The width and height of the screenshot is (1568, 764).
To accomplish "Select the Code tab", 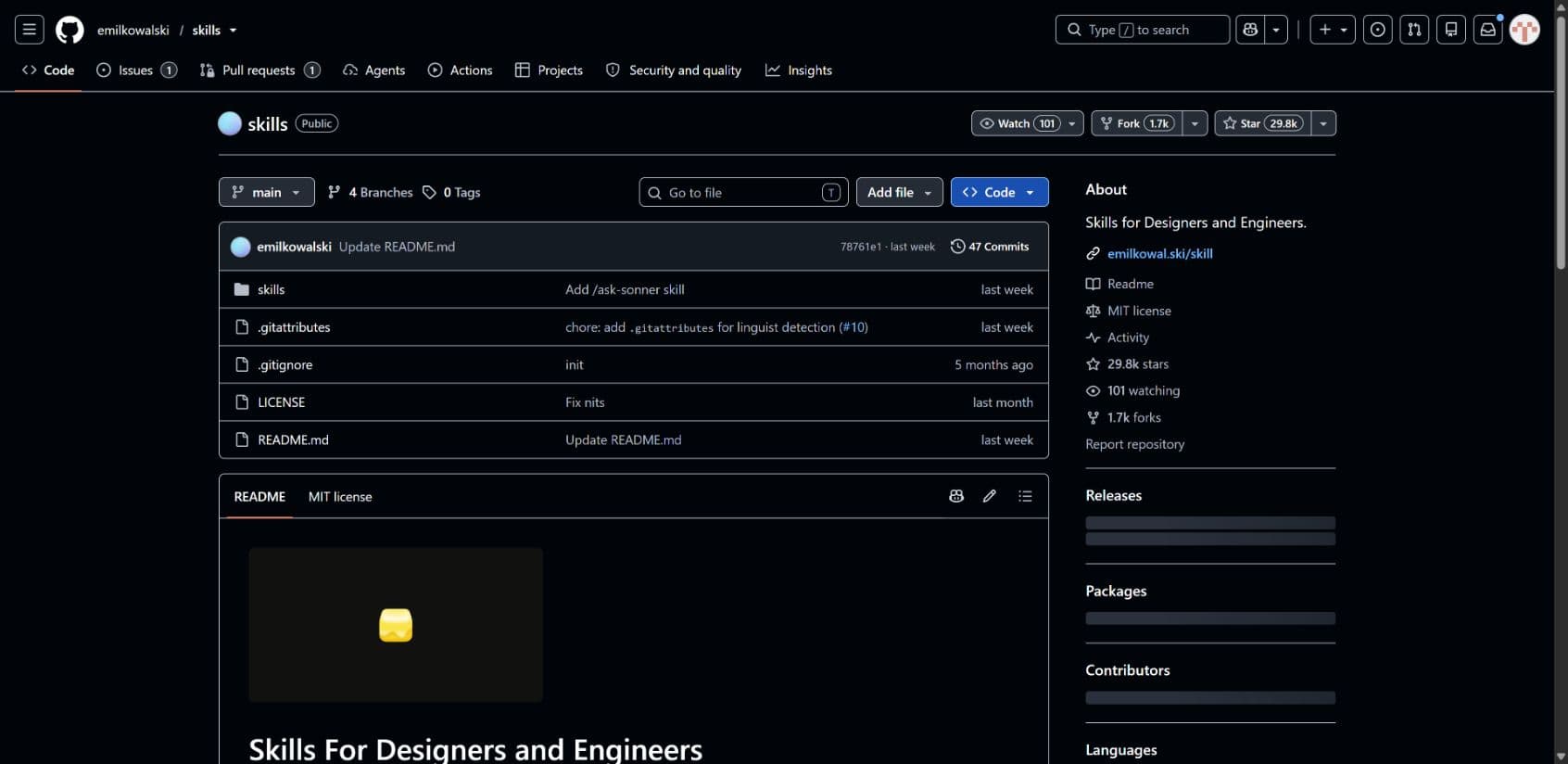I will coord(48,70).
